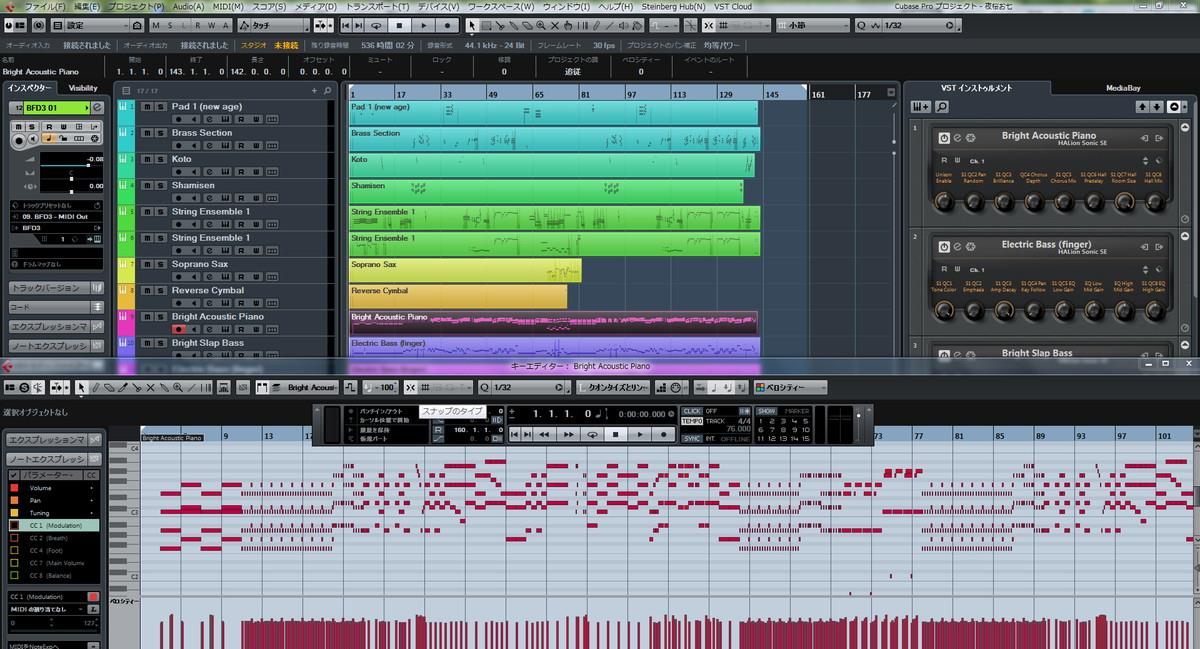This screenshot has width=1200, height=649.
Task: Select the Draw pencil tool in key editor toolbar
Action: [x=96, y=387]
